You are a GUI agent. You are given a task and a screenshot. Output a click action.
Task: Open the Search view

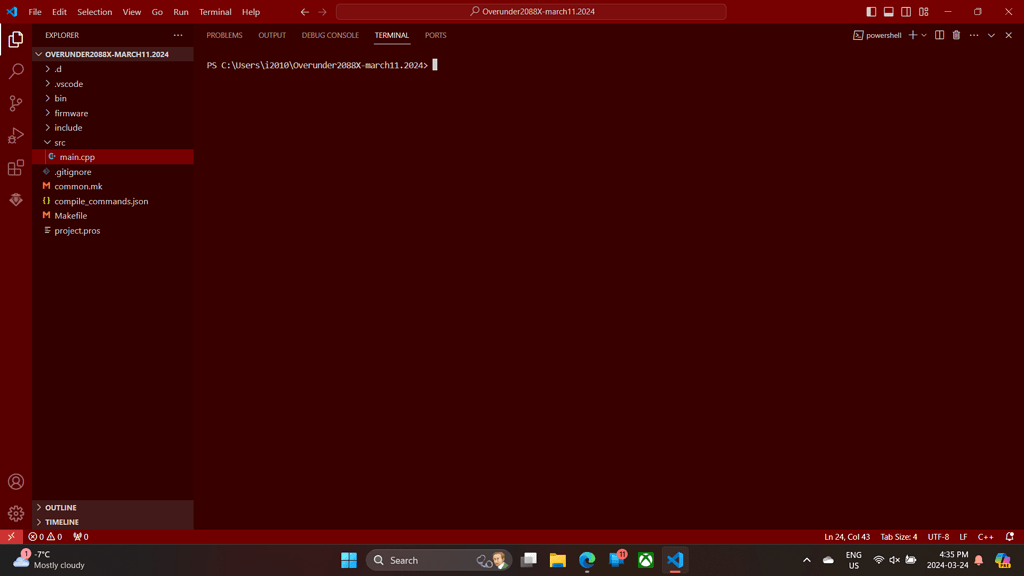15,71
